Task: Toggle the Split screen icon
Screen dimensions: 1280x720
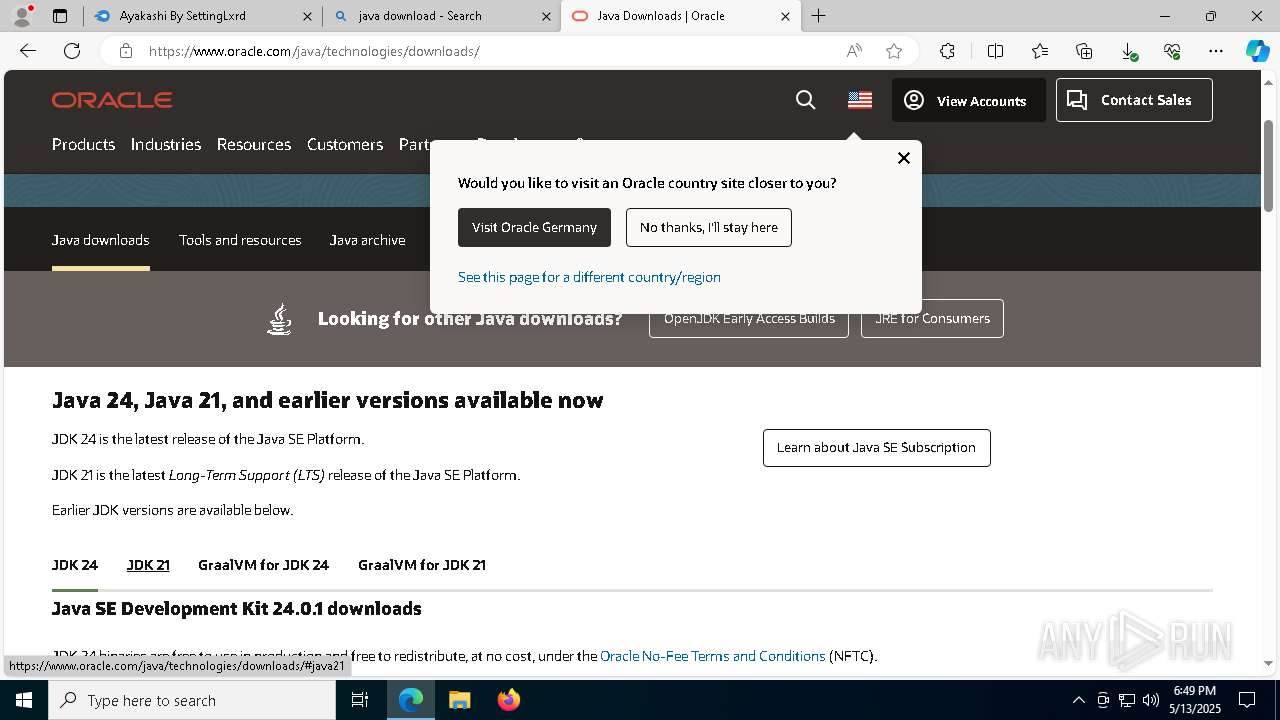Action: click(x=995, y=51)
